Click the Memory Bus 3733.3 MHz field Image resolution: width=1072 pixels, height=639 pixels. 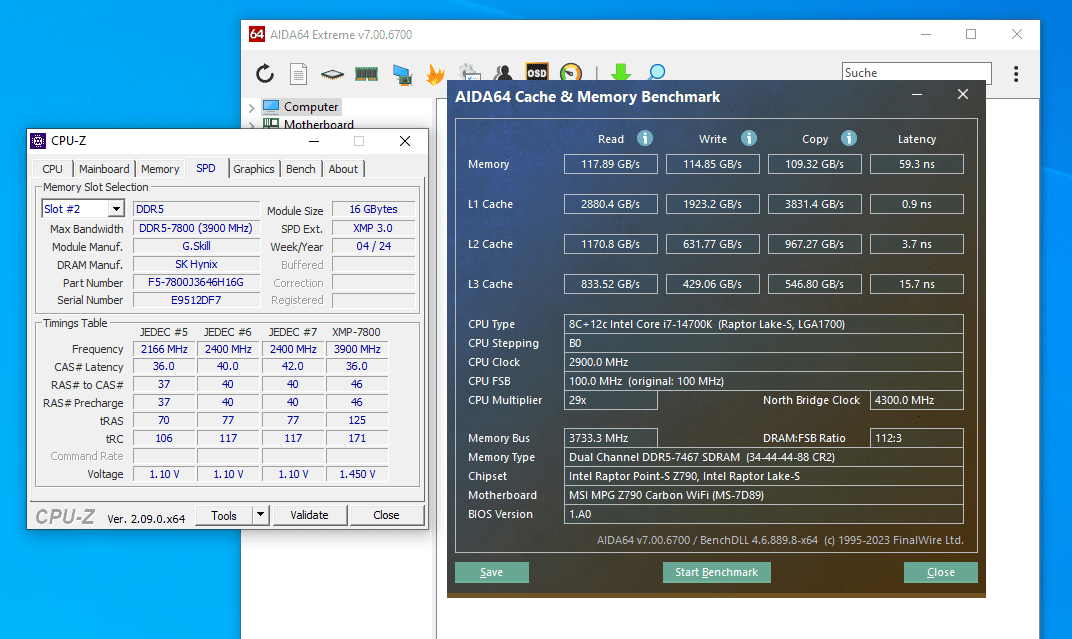click(x=611, y=438)
